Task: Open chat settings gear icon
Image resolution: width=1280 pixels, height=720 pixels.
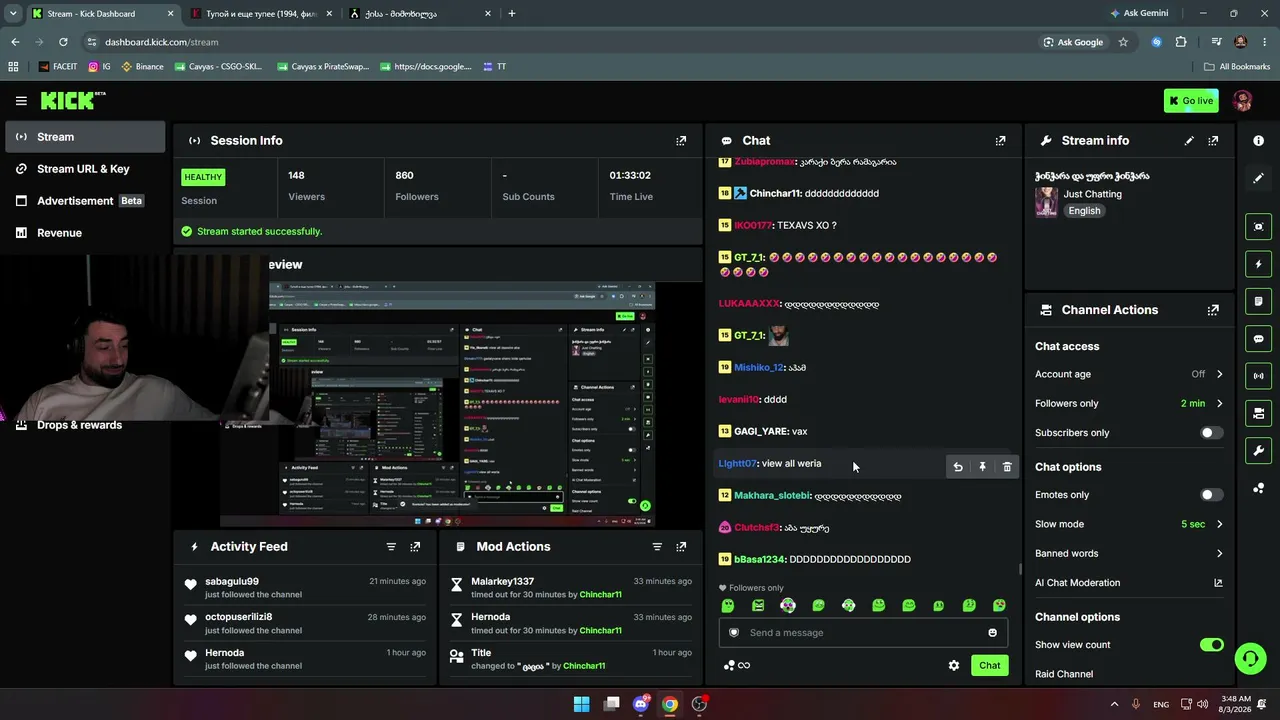Action: click(954, 666)
